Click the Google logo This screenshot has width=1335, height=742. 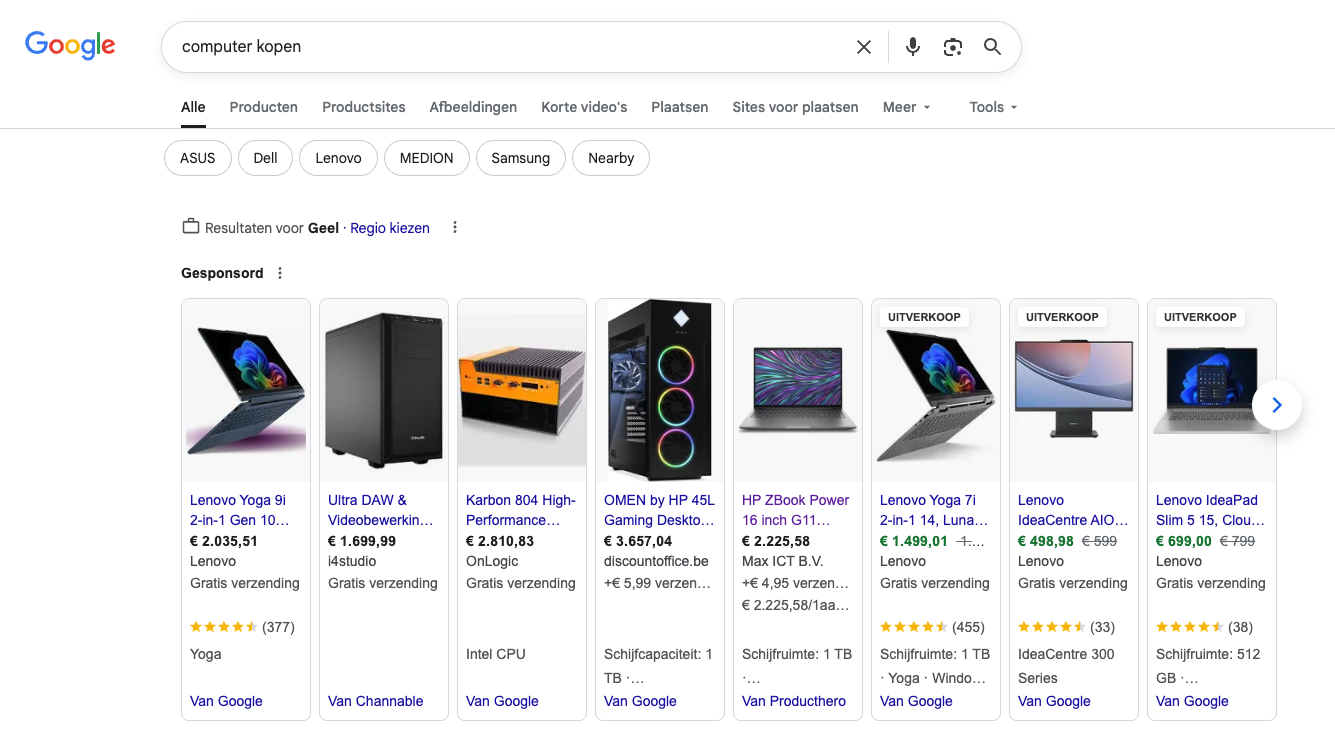[70, 46]
